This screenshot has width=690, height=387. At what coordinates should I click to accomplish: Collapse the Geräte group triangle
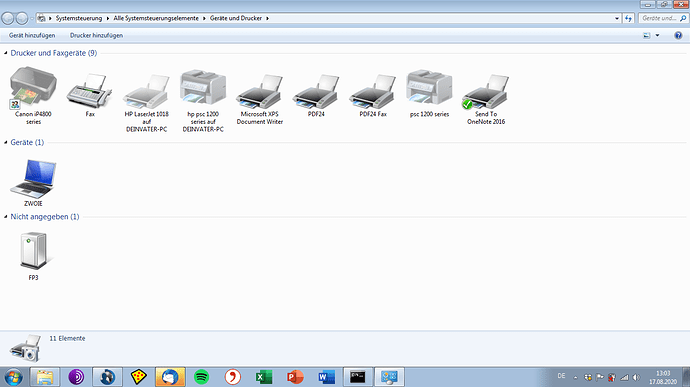(x=6, y=142)
